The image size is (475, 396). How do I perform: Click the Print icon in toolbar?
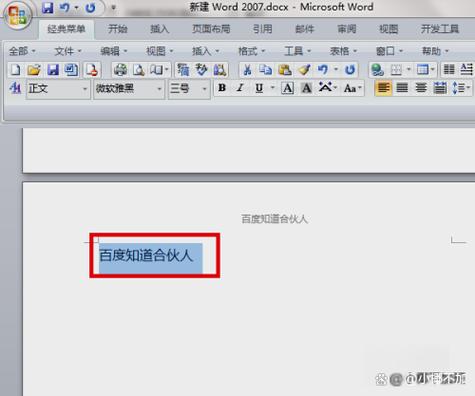coord(120,70)
